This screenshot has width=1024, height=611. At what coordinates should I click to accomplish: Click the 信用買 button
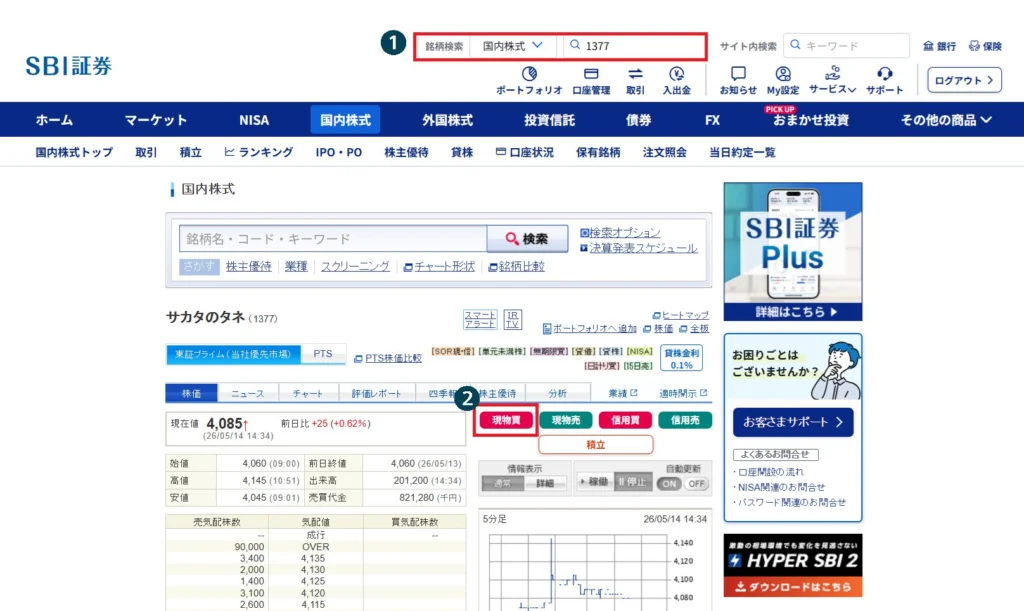[x=625, y=420]
